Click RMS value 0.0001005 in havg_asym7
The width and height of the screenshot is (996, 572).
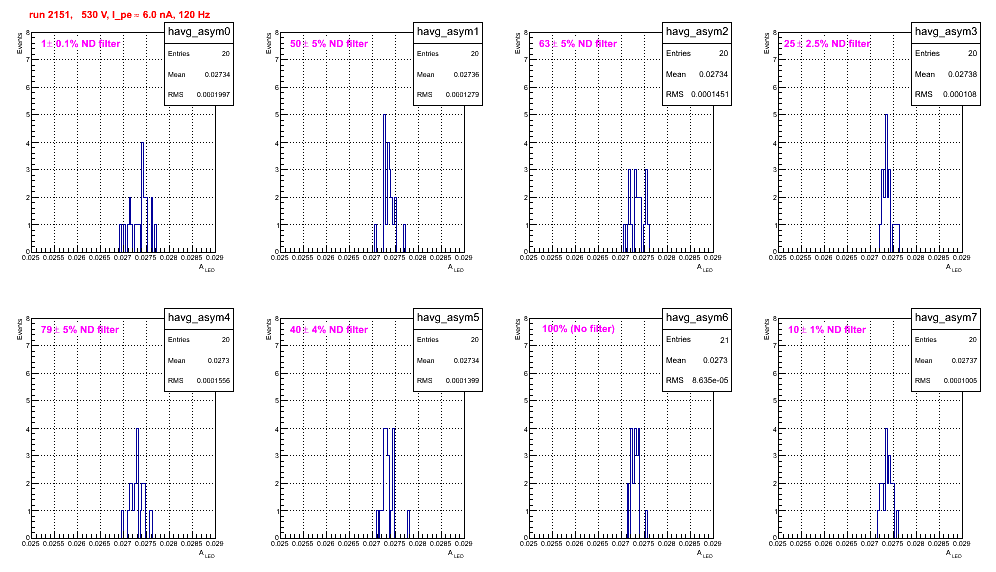point(960,381)
